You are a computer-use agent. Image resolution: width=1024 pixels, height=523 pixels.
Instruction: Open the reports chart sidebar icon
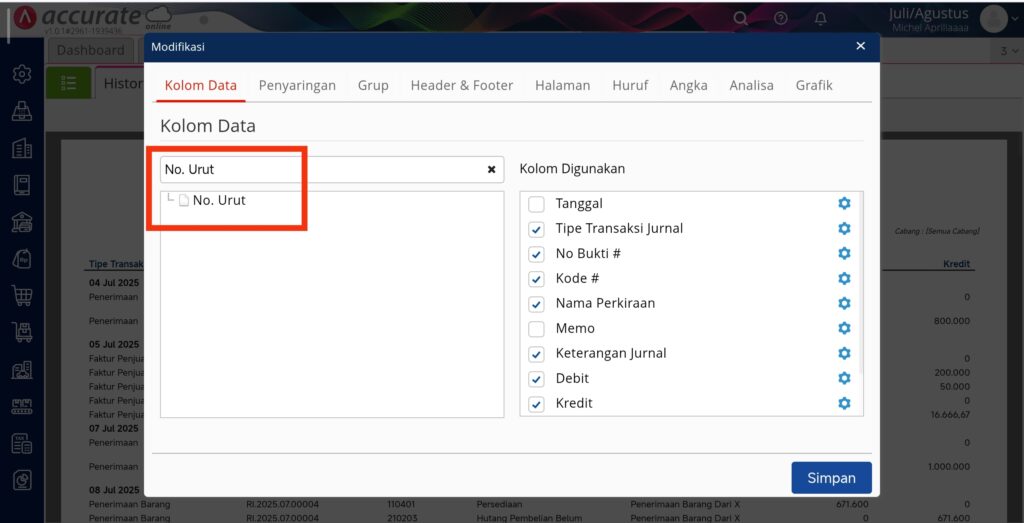[22, 481]
